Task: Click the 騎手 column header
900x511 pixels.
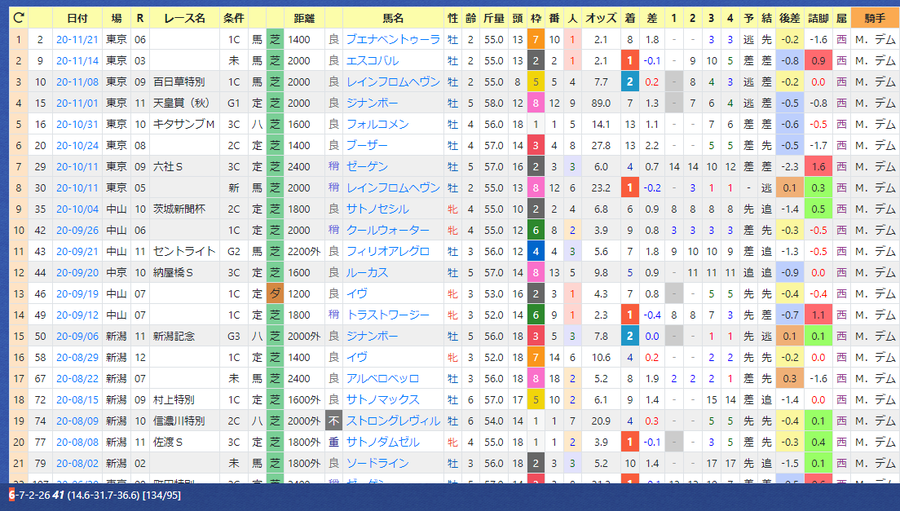Action: coord(875,18)
